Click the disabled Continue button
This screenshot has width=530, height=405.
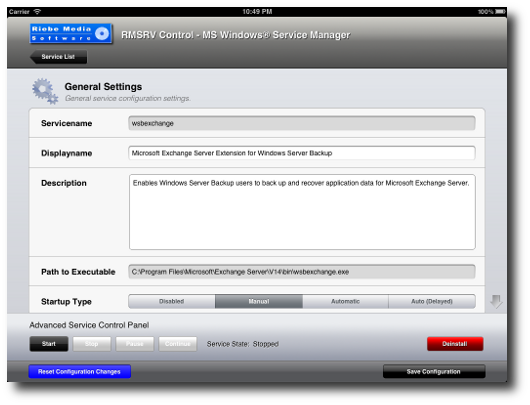tap(177, 344)
